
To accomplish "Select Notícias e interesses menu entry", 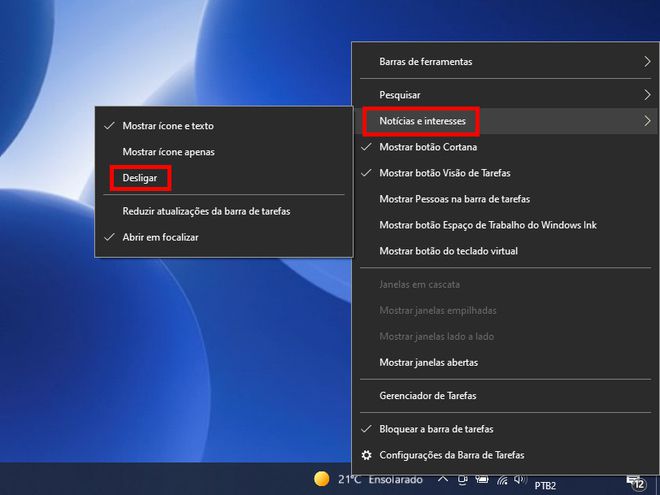I will (505, 121).
